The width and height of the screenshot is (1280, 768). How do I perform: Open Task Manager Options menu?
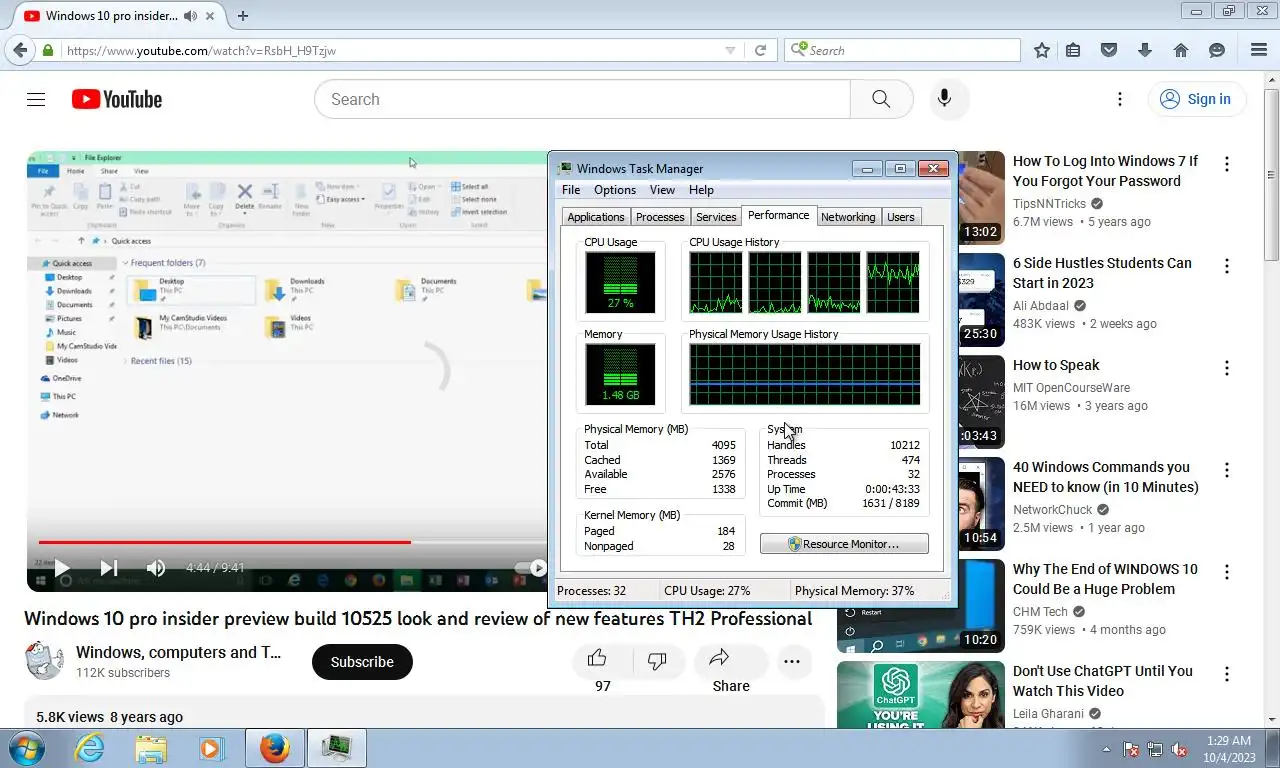click(615, 190)
